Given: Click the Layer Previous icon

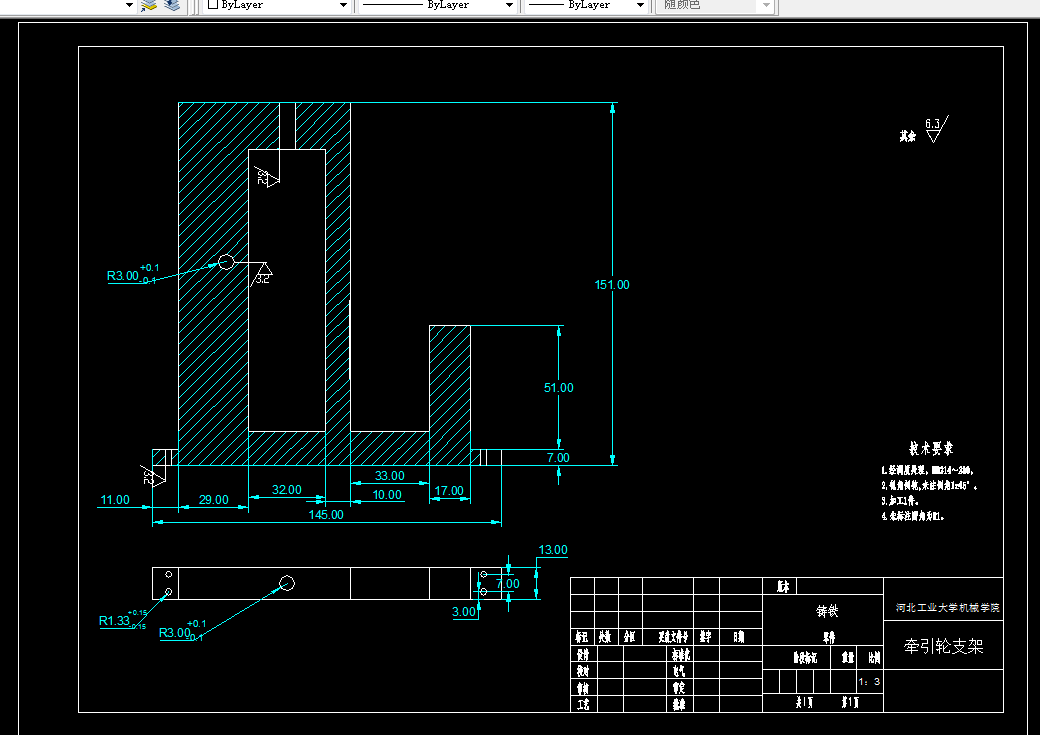Looking at the screenshot, I should coord(172,5).
